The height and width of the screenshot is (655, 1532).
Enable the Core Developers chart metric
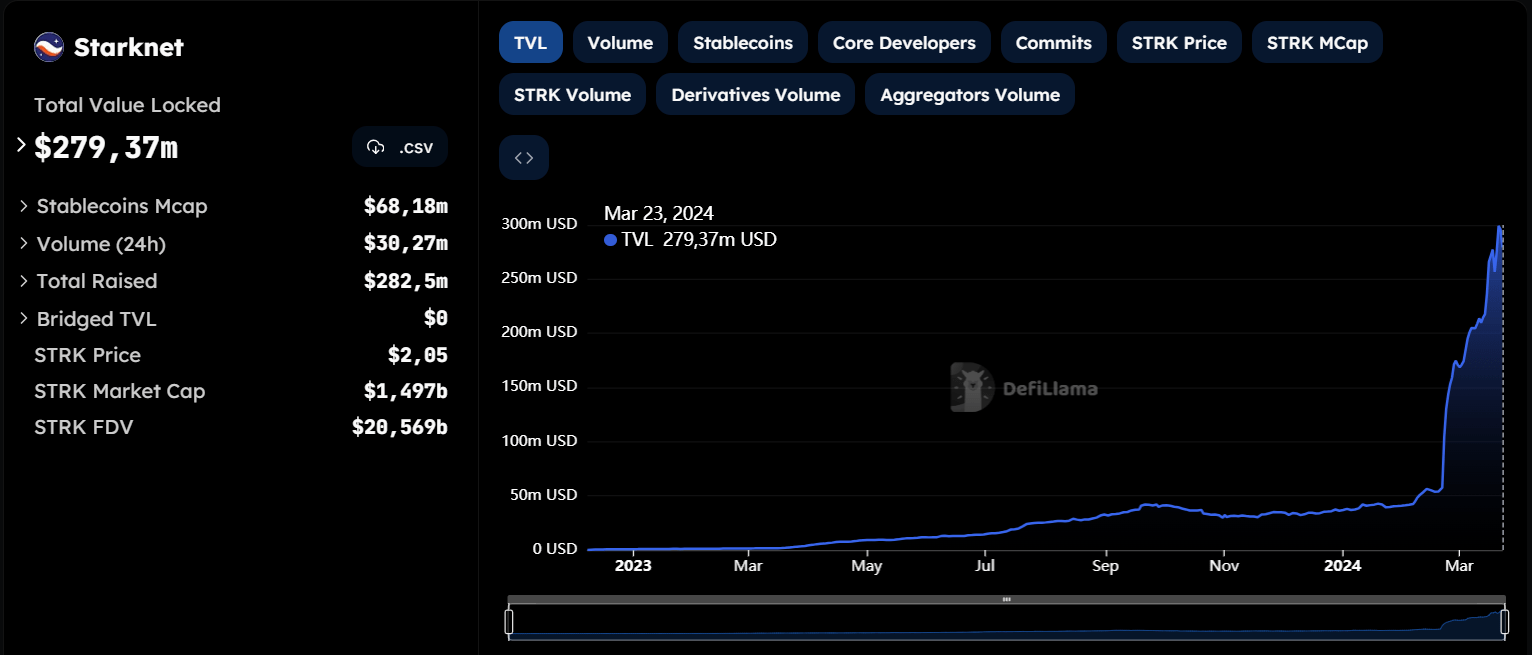click(x=904, y=43)
